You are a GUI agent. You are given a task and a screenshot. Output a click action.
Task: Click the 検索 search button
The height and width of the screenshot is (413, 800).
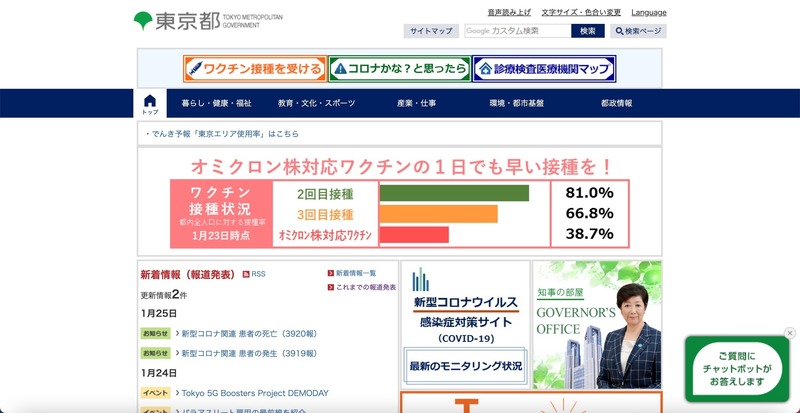[587, 31]
